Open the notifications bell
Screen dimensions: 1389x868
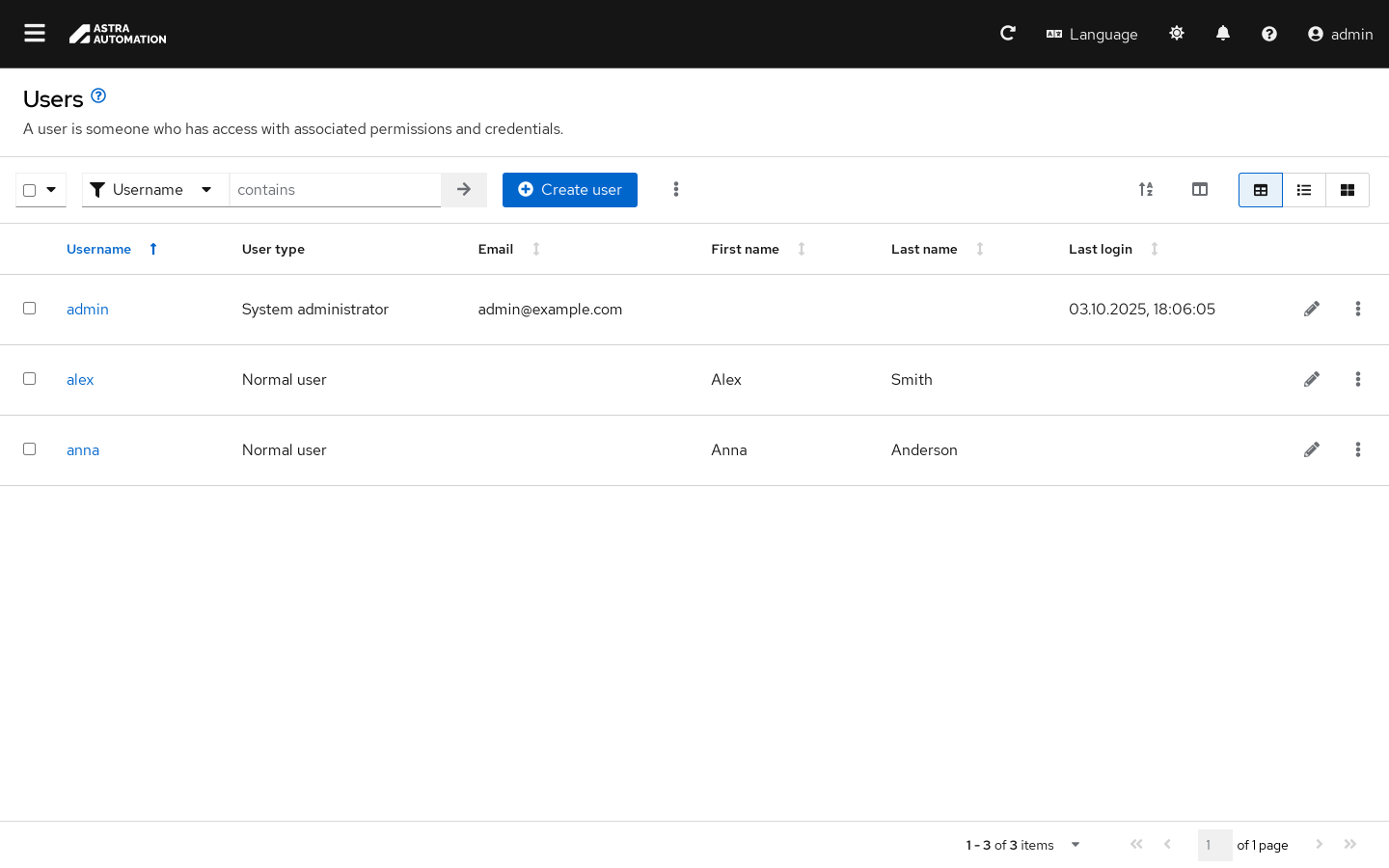(1223, 34)
